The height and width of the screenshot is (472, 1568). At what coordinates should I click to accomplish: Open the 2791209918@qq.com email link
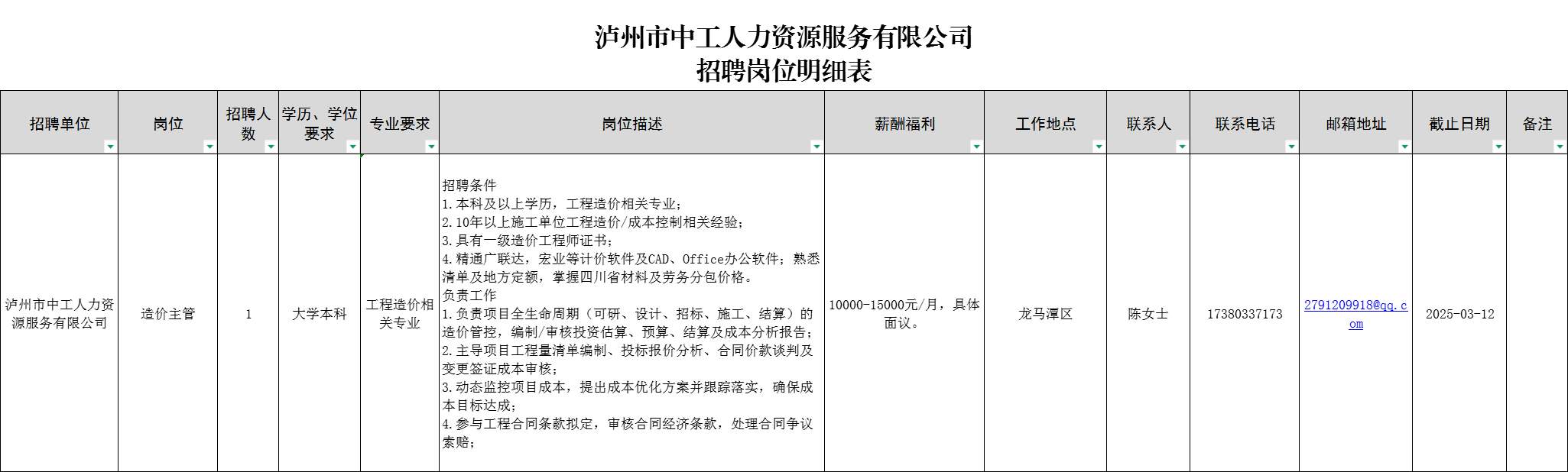(1355, 306)
